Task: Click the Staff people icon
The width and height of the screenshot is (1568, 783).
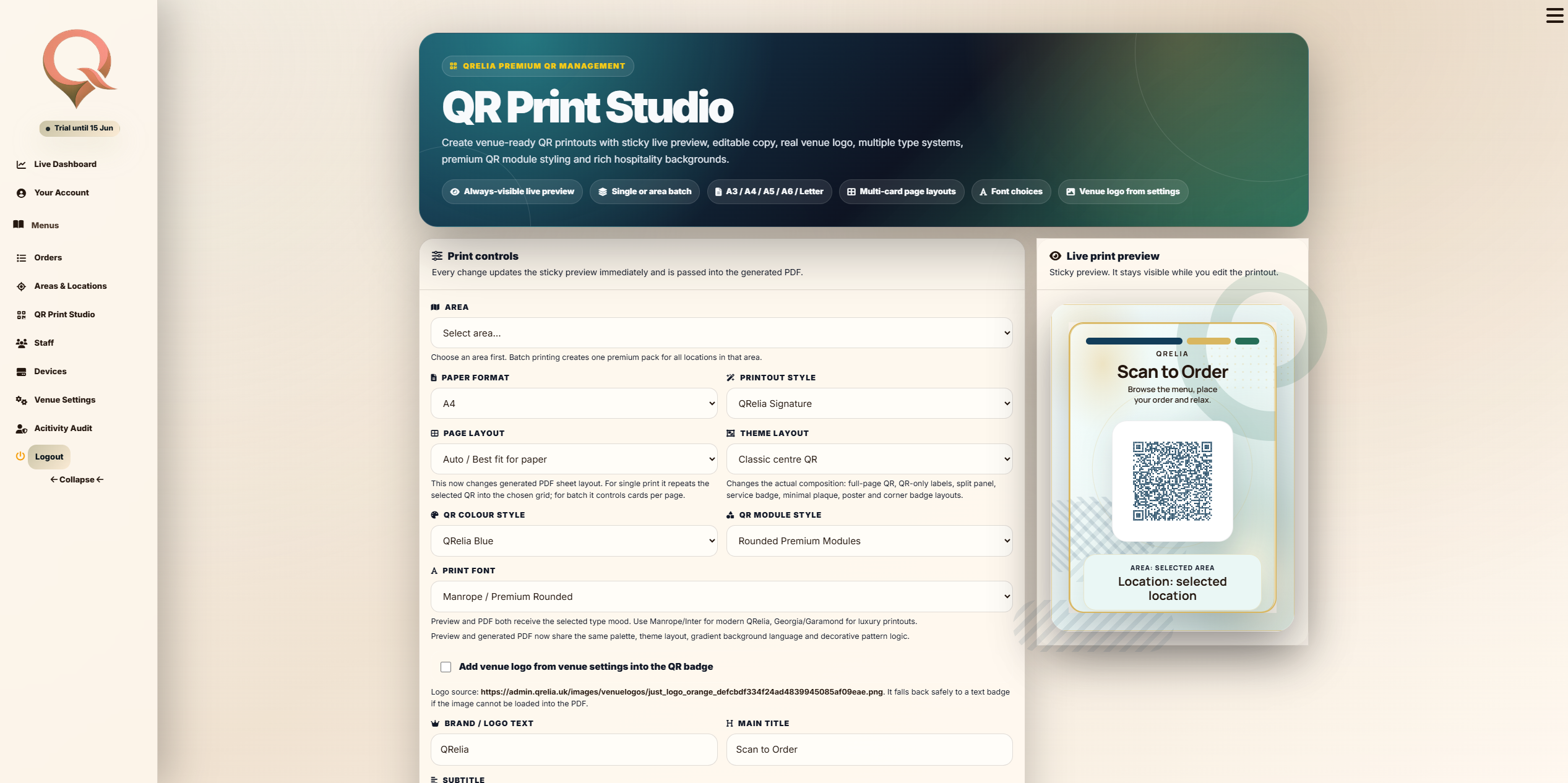Action: coord(21,343)
